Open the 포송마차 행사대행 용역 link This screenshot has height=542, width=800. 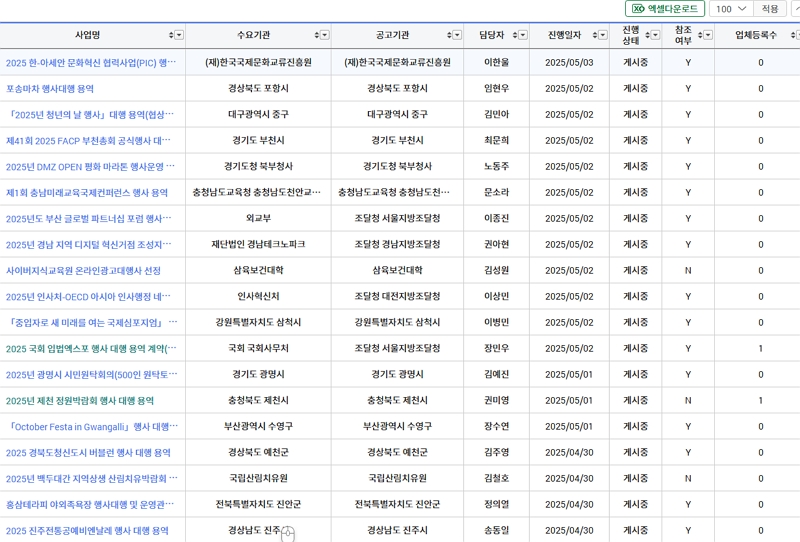pyautogui.click(x=50, y=89)
